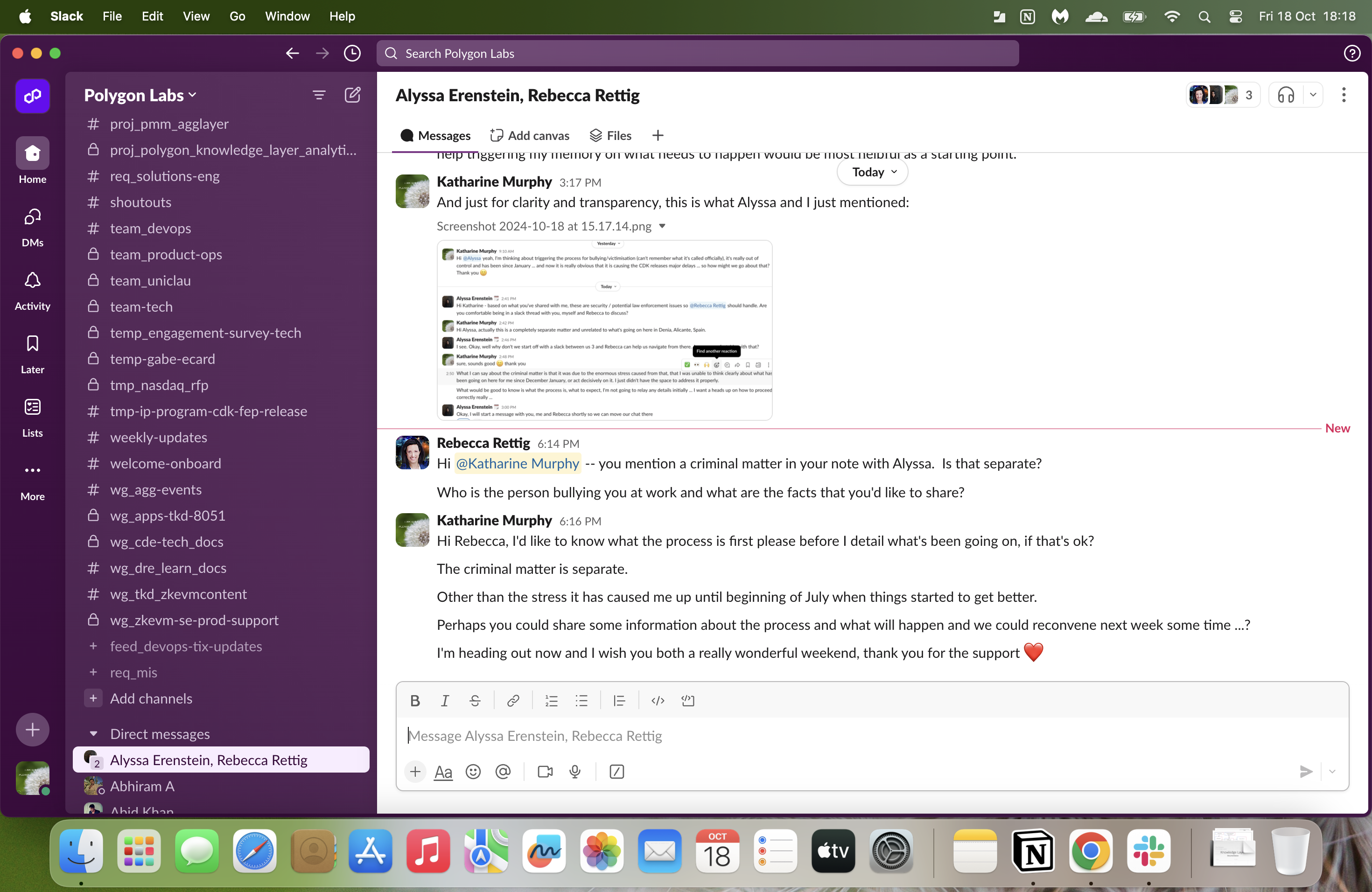
Task: Insert a code block
Action: coord(688,700)
